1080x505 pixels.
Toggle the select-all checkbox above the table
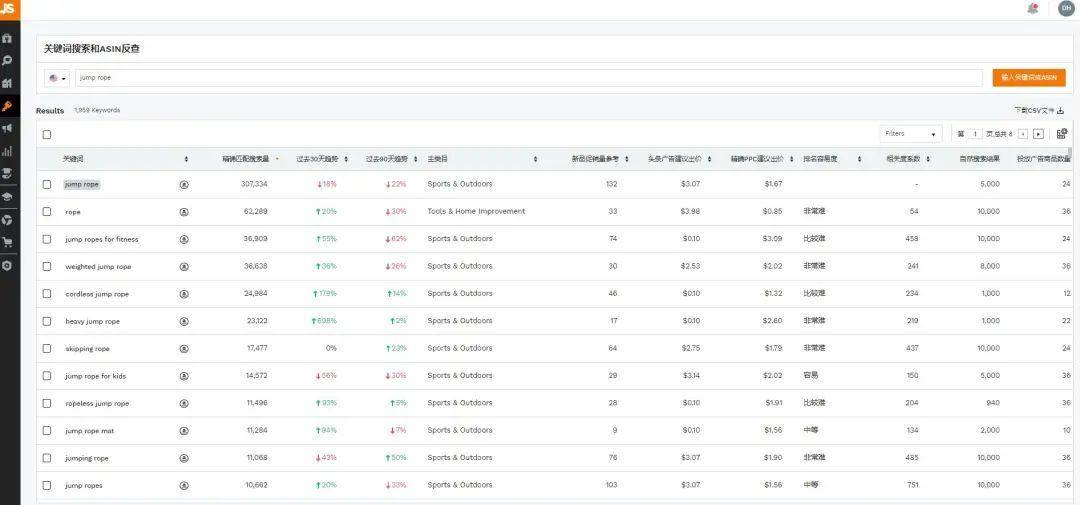pos(47,134)
